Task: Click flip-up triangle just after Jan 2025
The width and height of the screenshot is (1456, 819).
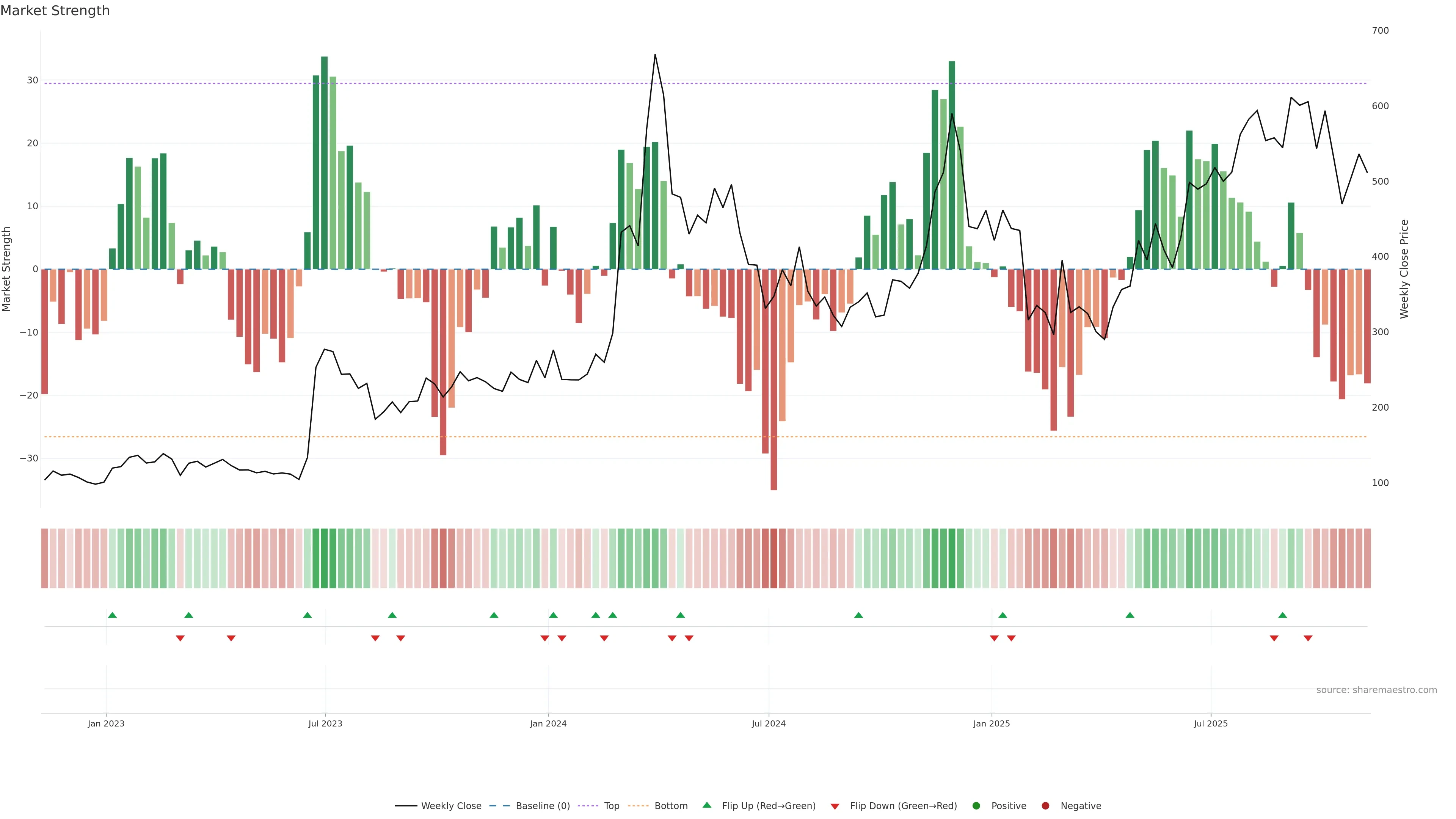Action: 1003,615
